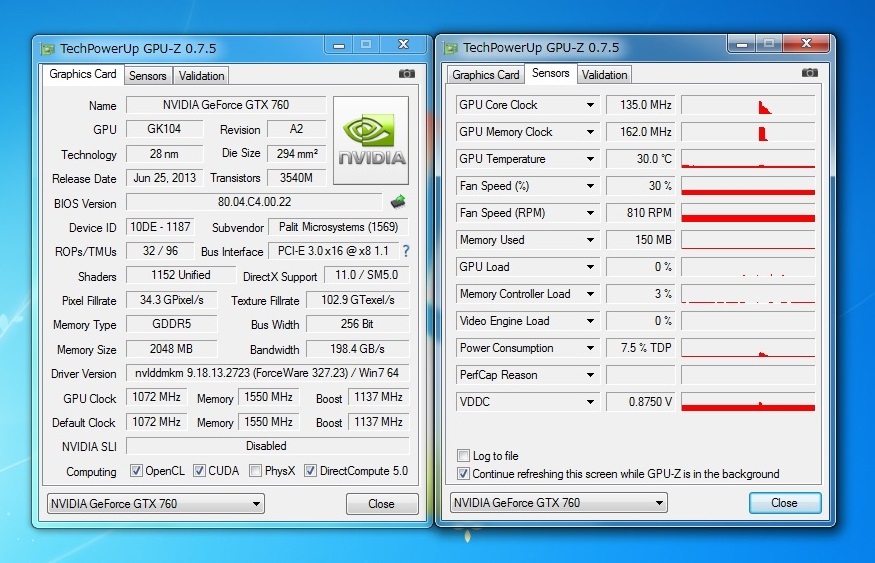Disable Continue refreshing in background checkbox

click(x=463, y=474)
